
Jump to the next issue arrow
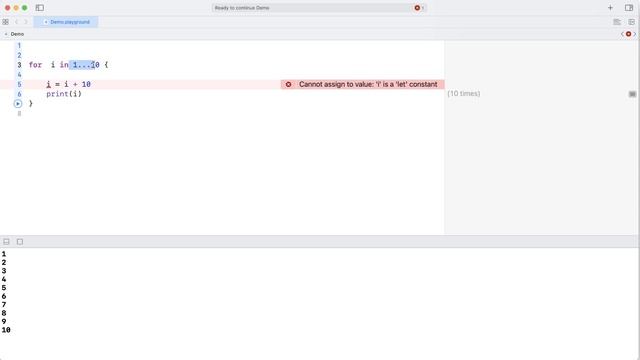(635, 34)
